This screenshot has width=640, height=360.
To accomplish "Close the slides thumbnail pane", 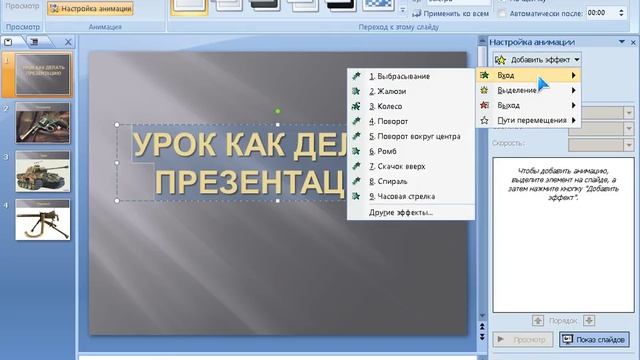I will (x=68, y=42).
